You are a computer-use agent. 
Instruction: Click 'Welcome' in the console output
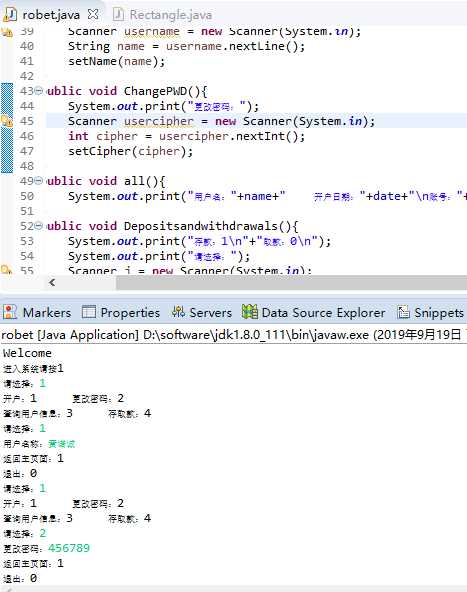tap(27, 353)
